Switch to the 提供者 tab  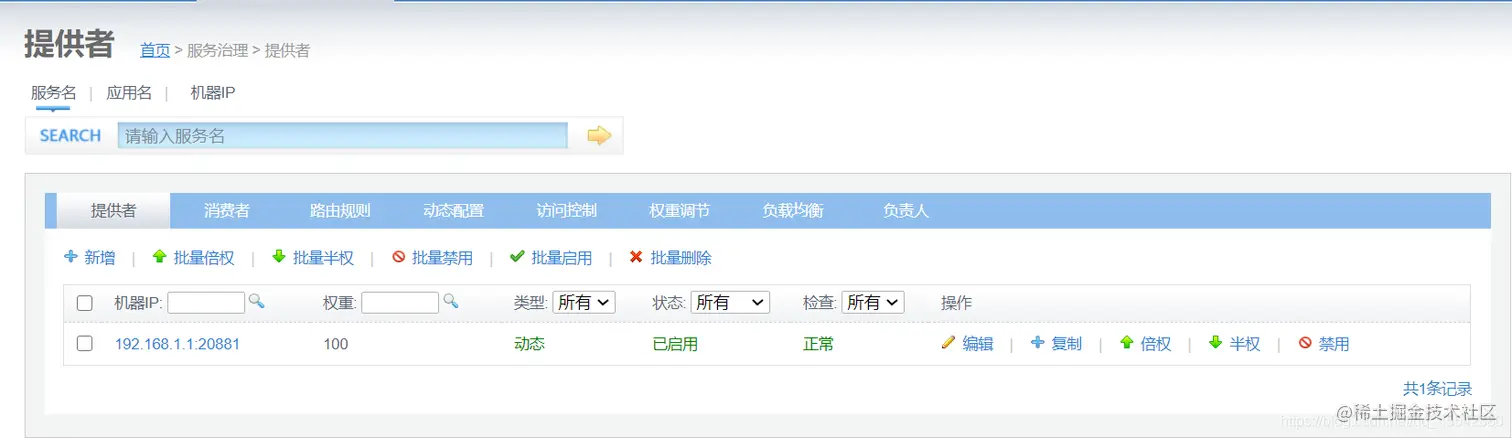tap(114, 211)
